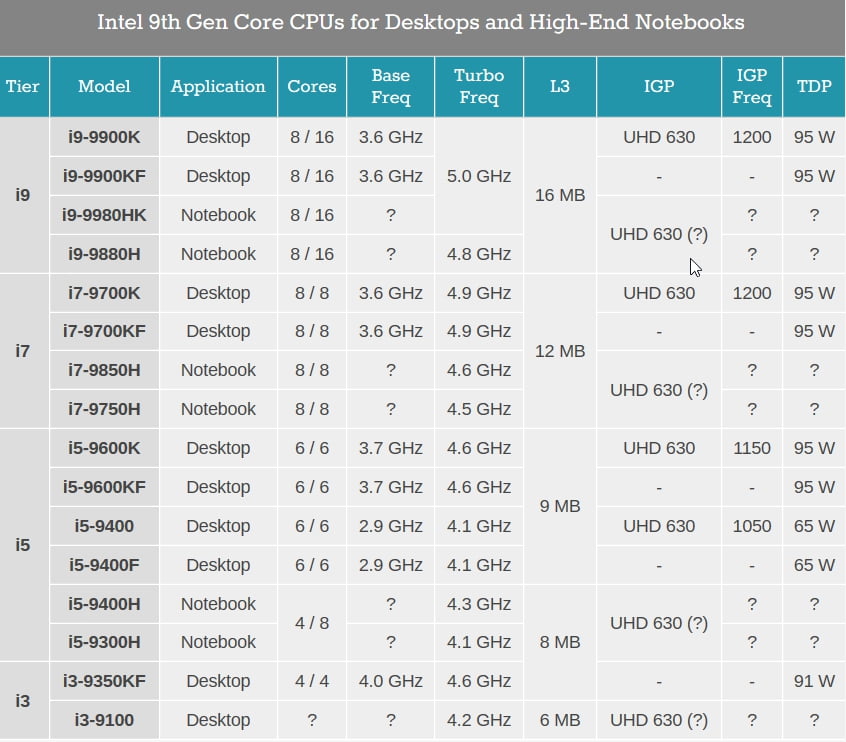Click the i7-9700KF model cell
Image resolution: width=846 pixels, height=742 pixels.
pyautogui.click(x=103, y=331)
